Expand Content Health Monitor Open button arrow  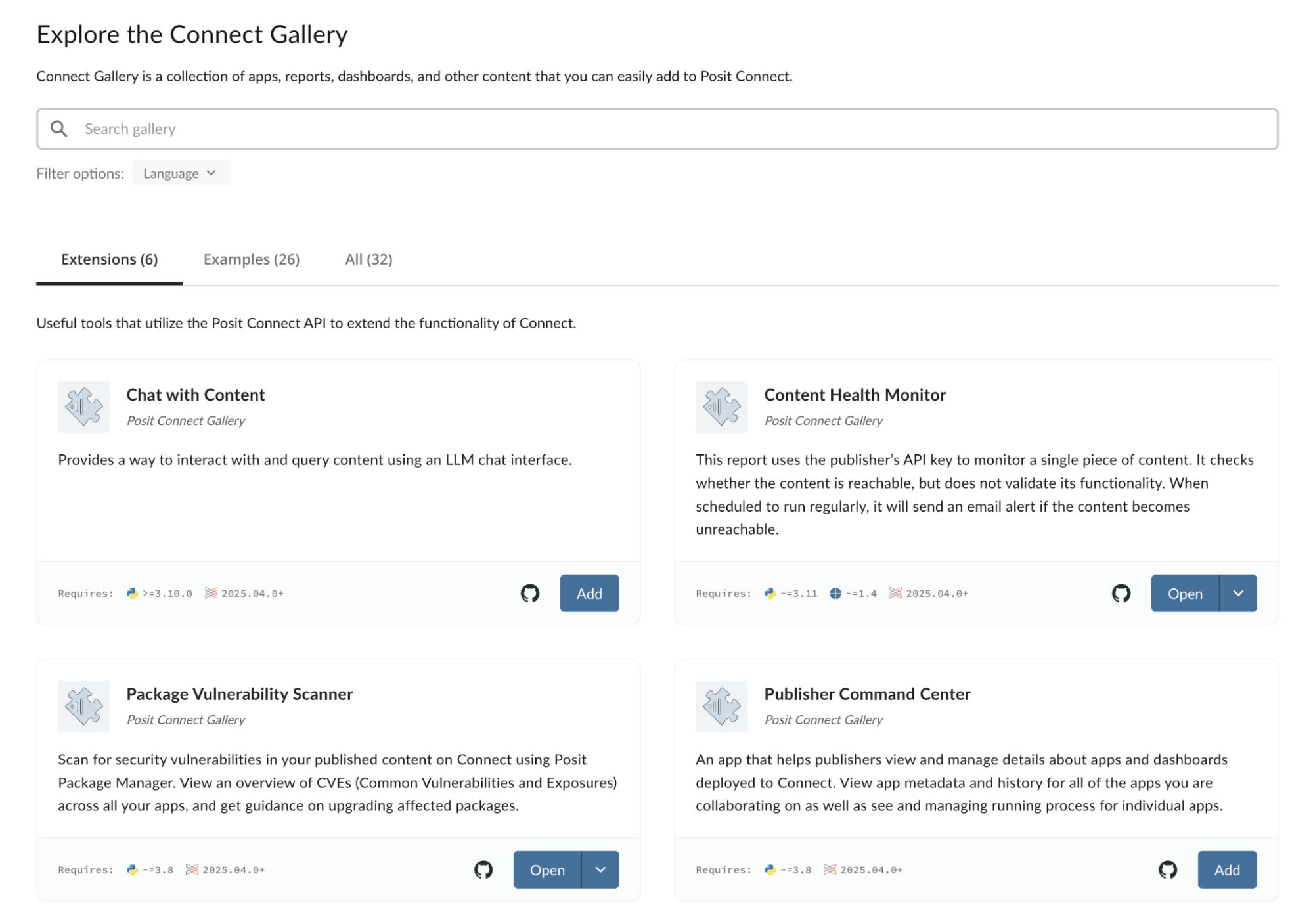pyautogui.click(x=1238, y=593)
